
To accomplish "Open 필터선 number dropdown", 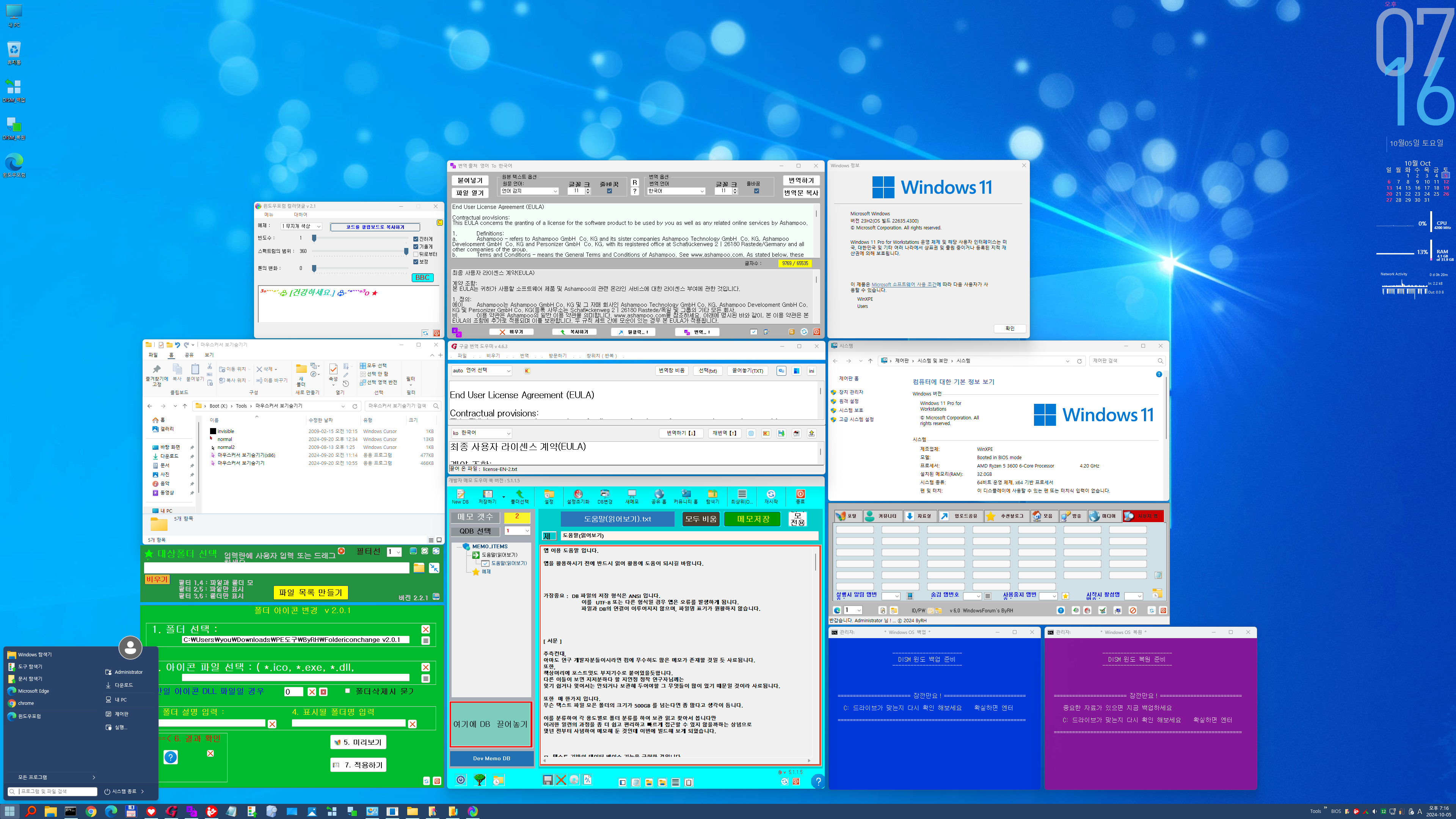I will pyautogui.click(x=394, y=552).
